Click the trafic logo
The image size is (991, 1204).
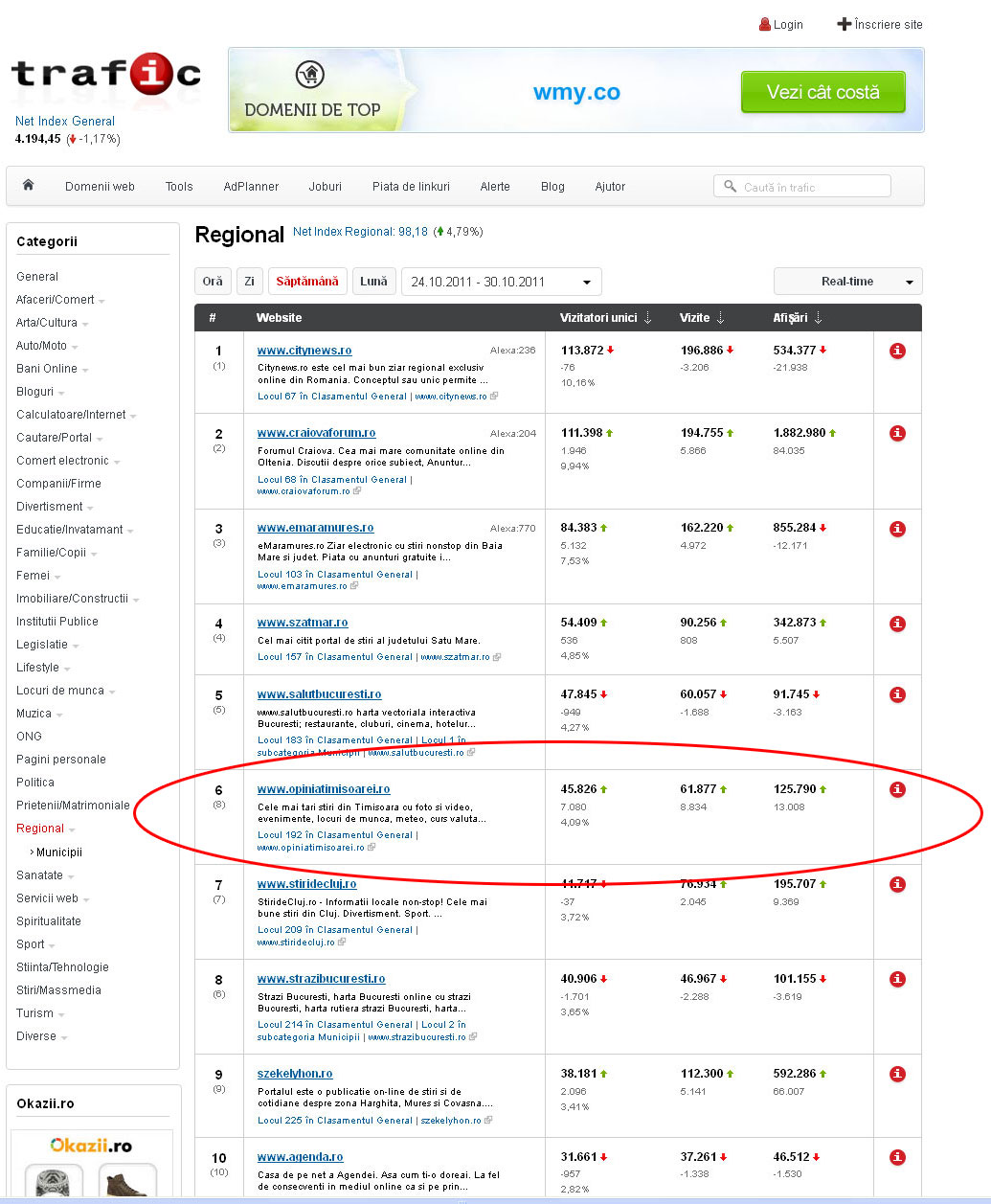105,74
